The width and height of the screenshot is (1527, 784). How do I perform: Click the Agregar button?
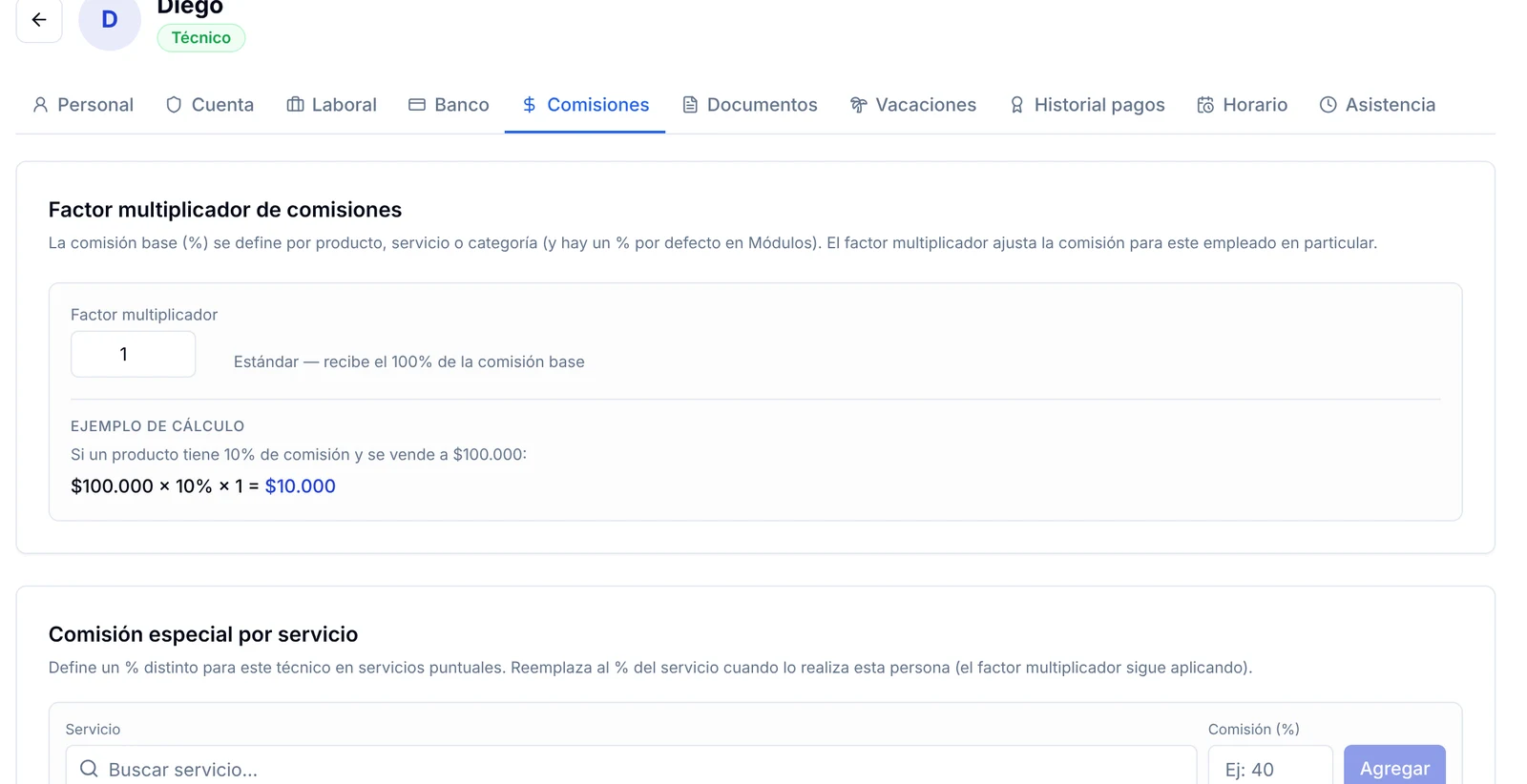(x=1394, y=766)
